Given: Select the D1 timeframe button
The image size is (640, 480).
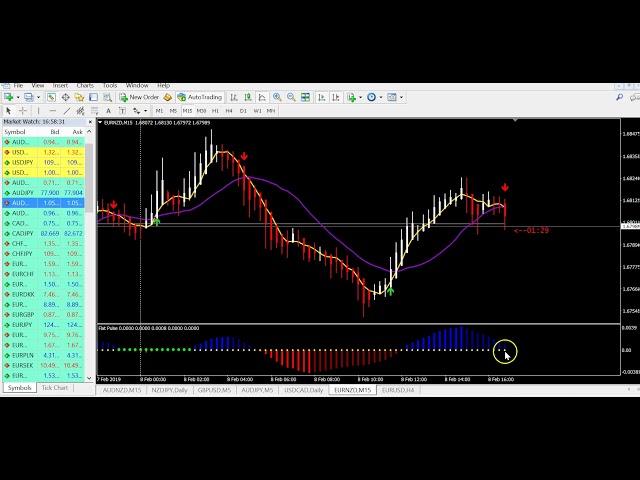Looking at the screenshot, I should pyautogui.click(x=243, y=111).
